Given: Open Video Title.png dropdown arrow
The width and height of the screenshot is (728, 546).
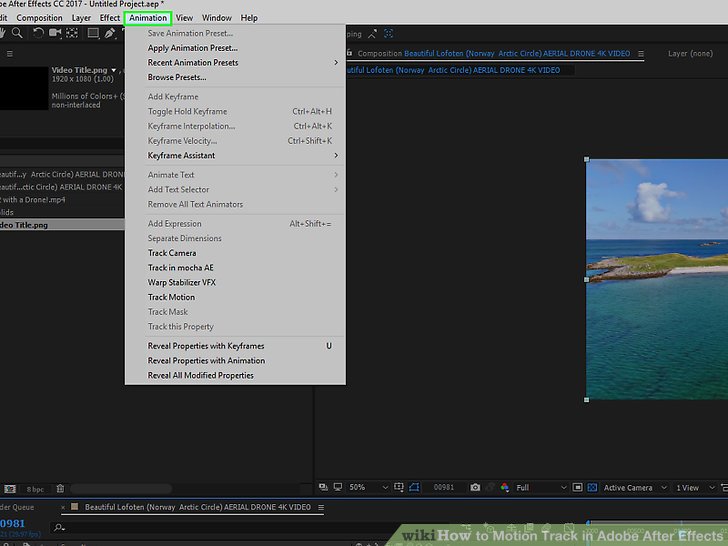Looking at the screenshot, I should (x=113, y=71).
